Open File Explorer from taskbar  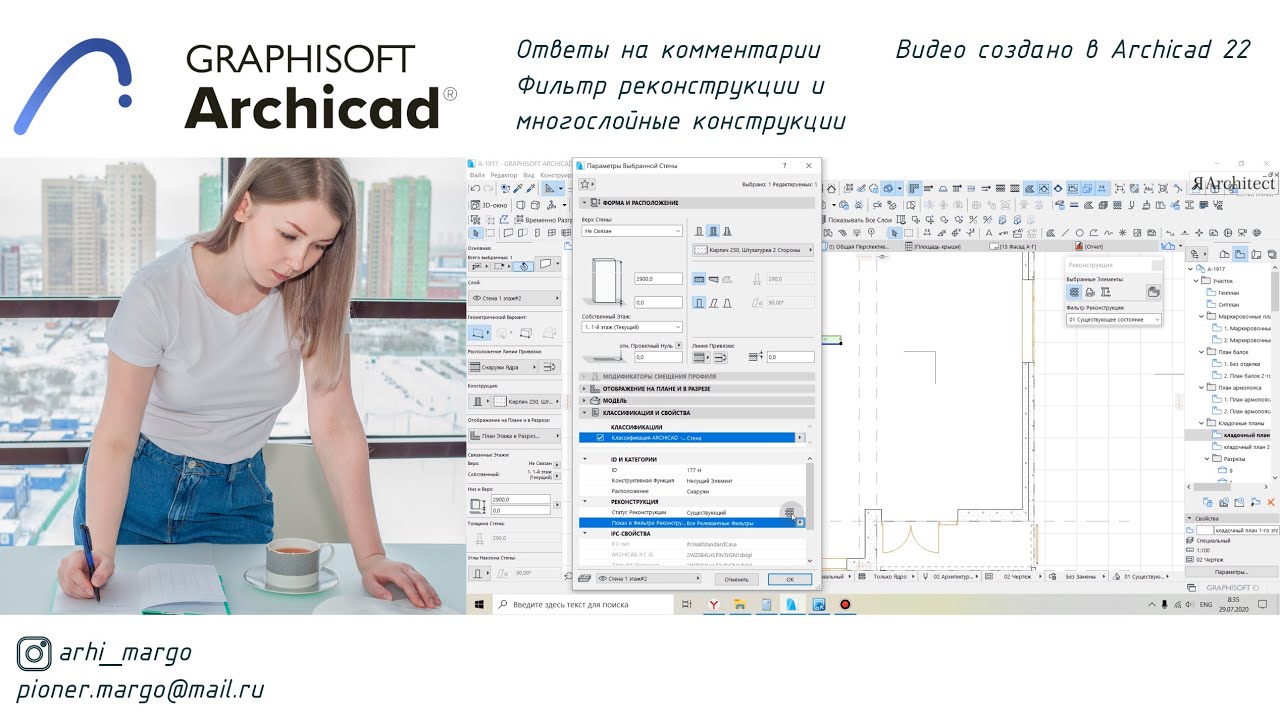coord(740,604)
